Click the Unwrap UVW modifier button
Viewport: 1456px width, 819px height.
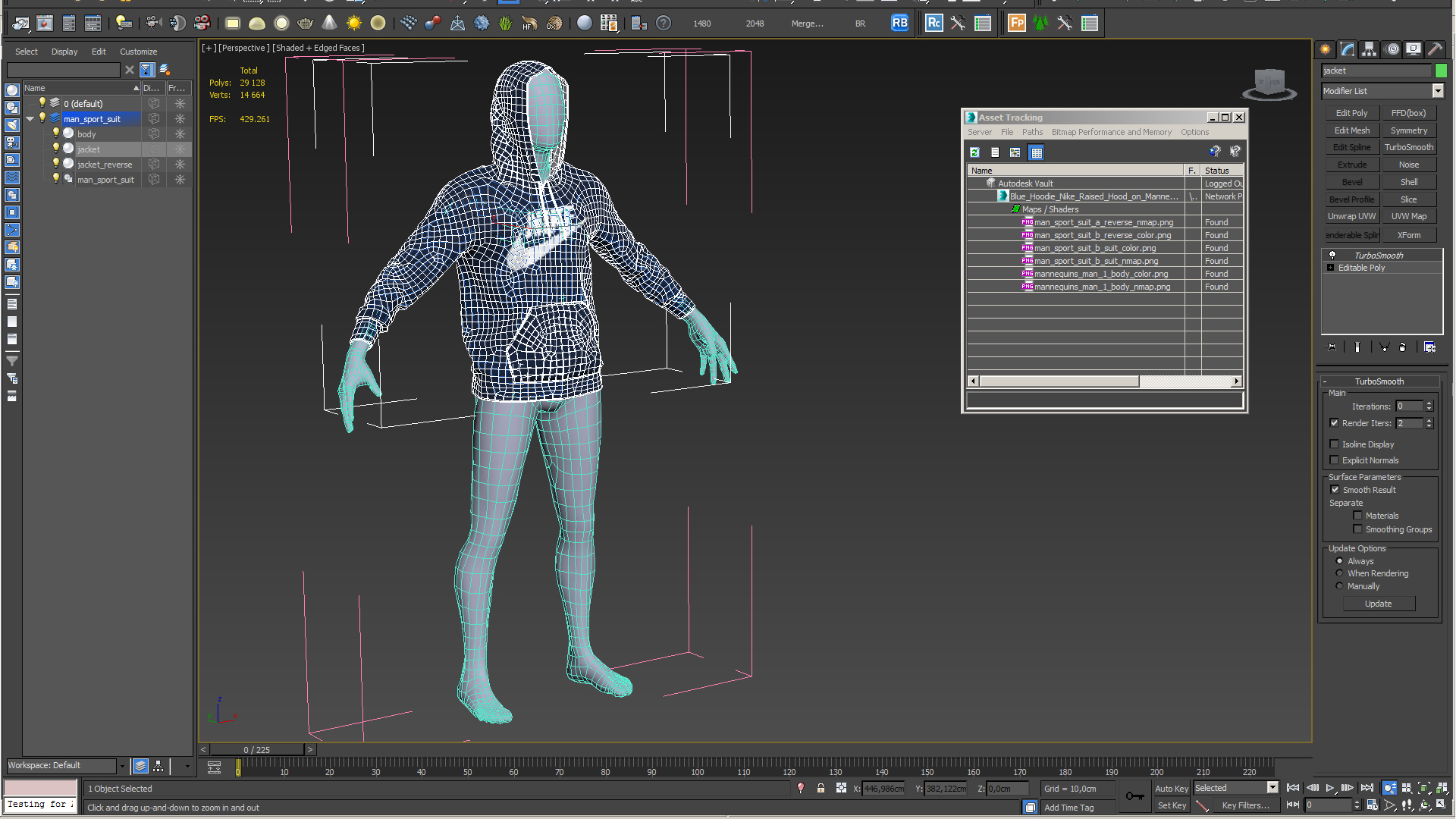tap(1351, 216)
